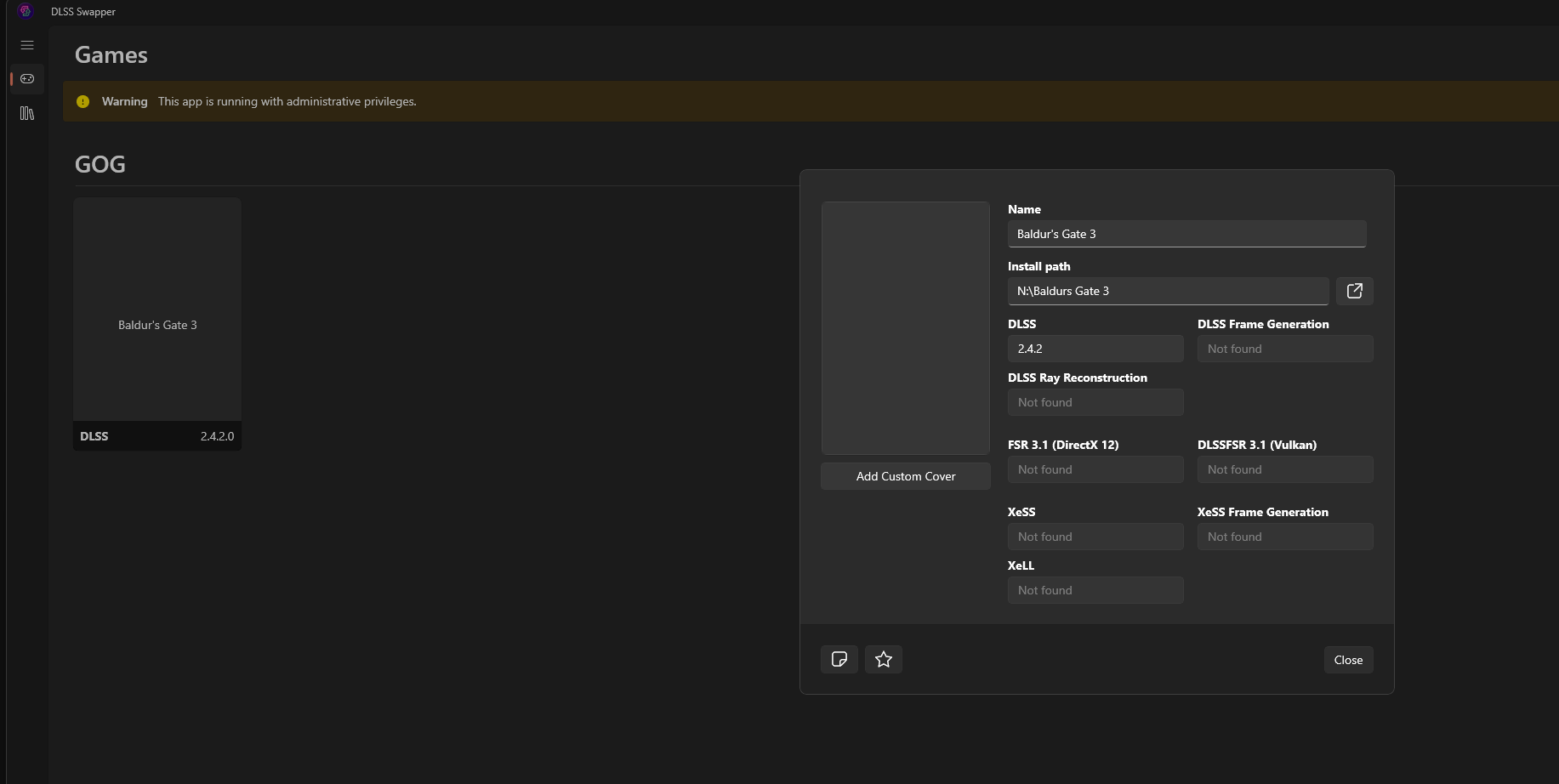Close the game details dialog
Image resolution: width=1559 pixels, height=784 pixels.
coord(1347,660)
